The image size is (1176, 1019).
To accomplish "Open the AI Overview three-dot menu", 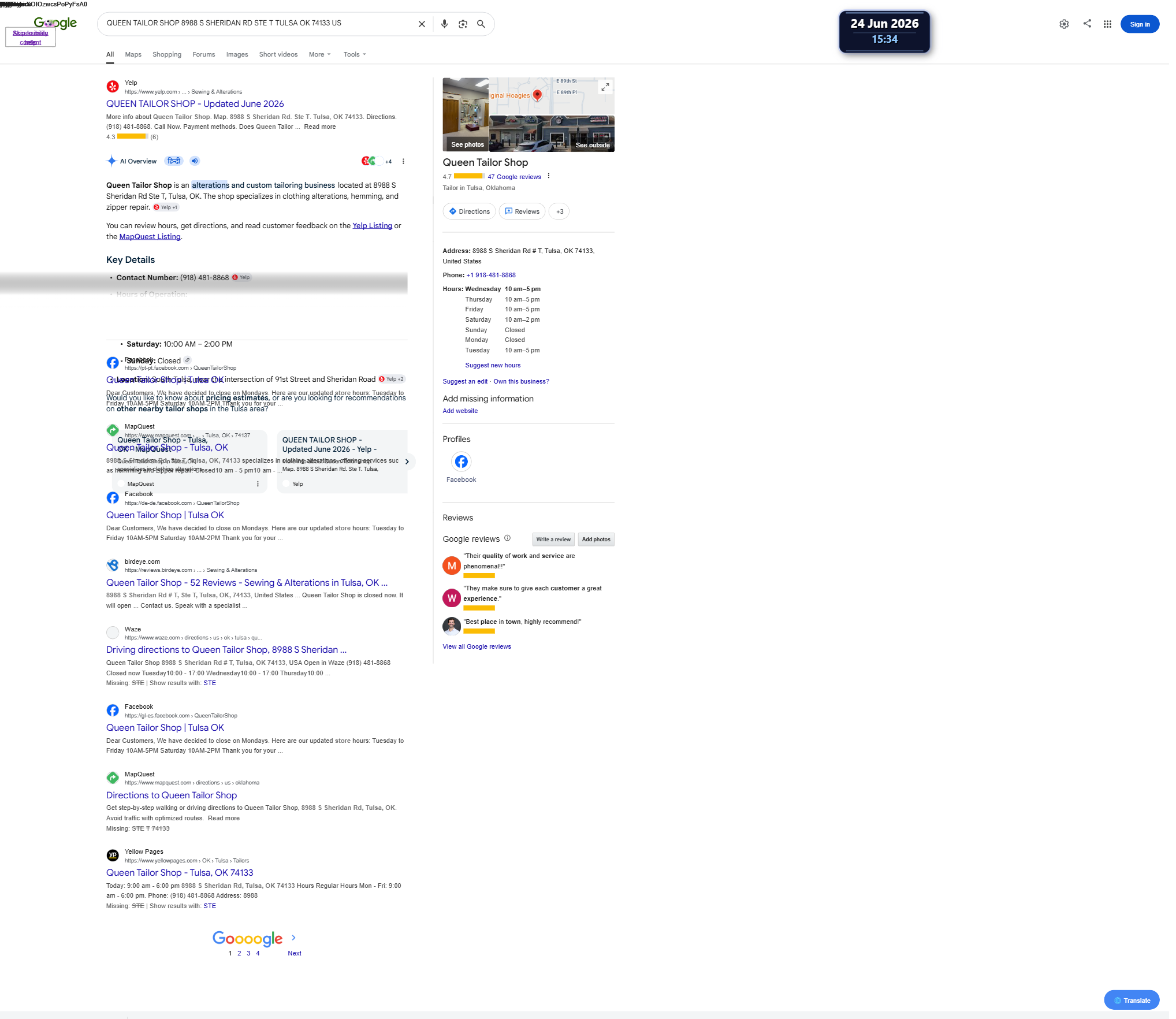I will click(x=403, y=161).
